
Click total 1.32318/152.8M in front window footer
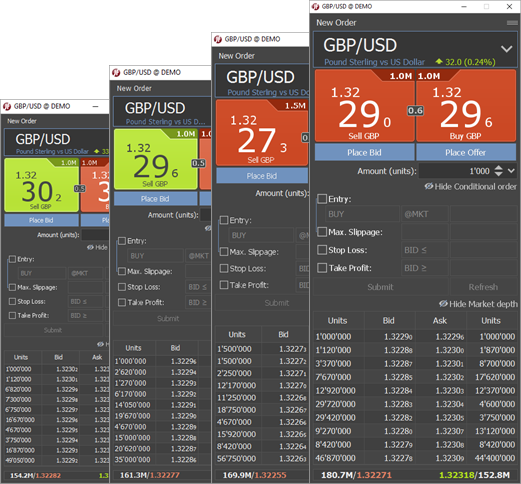[x=474, y=475]
